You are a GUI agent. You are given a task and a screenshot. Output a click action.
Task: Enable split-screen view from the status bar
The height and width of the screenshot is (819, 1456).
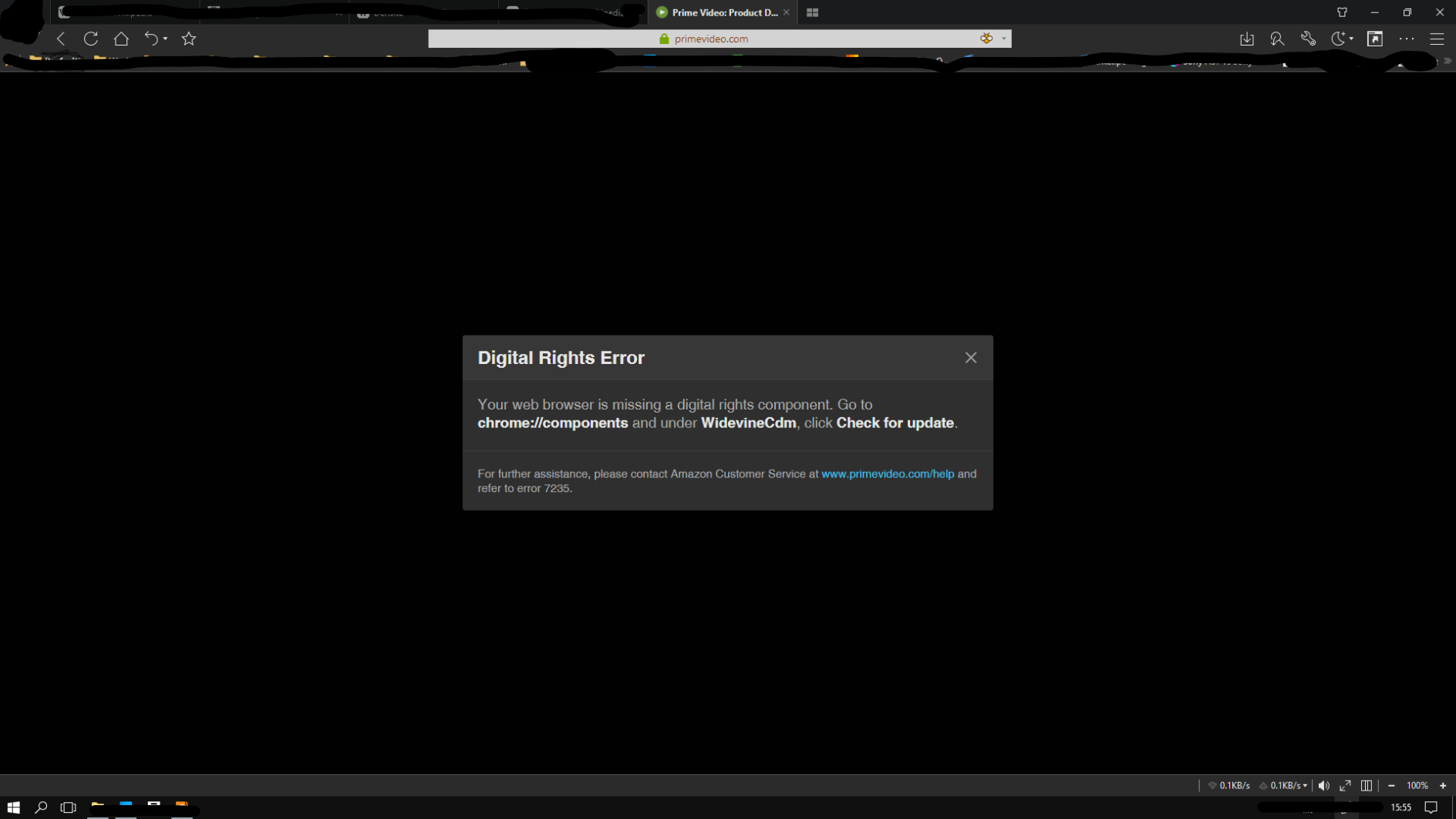coord(1367,785)
